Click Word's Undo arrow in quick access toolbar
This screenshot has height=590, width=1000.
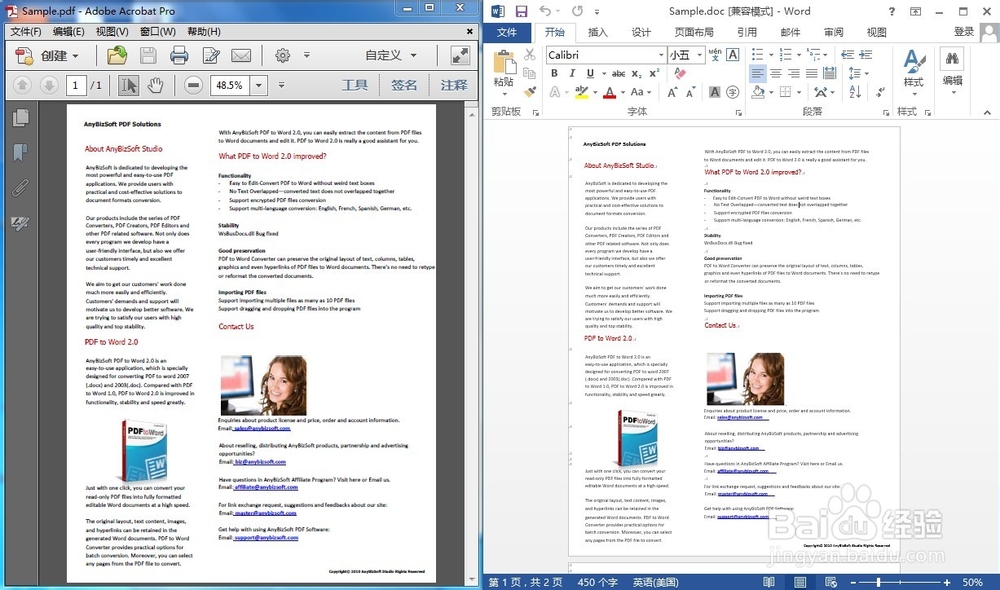pyautogui.click(x=545, y=11)
